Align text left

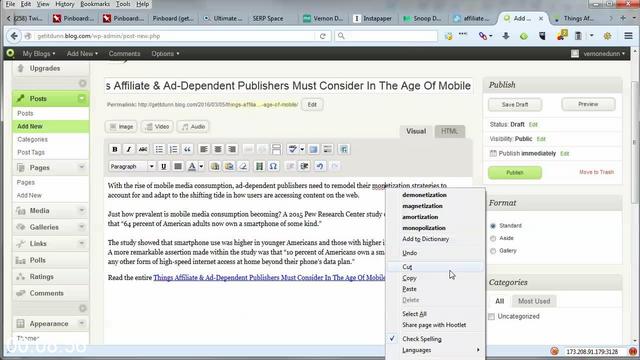pos(203,149)
